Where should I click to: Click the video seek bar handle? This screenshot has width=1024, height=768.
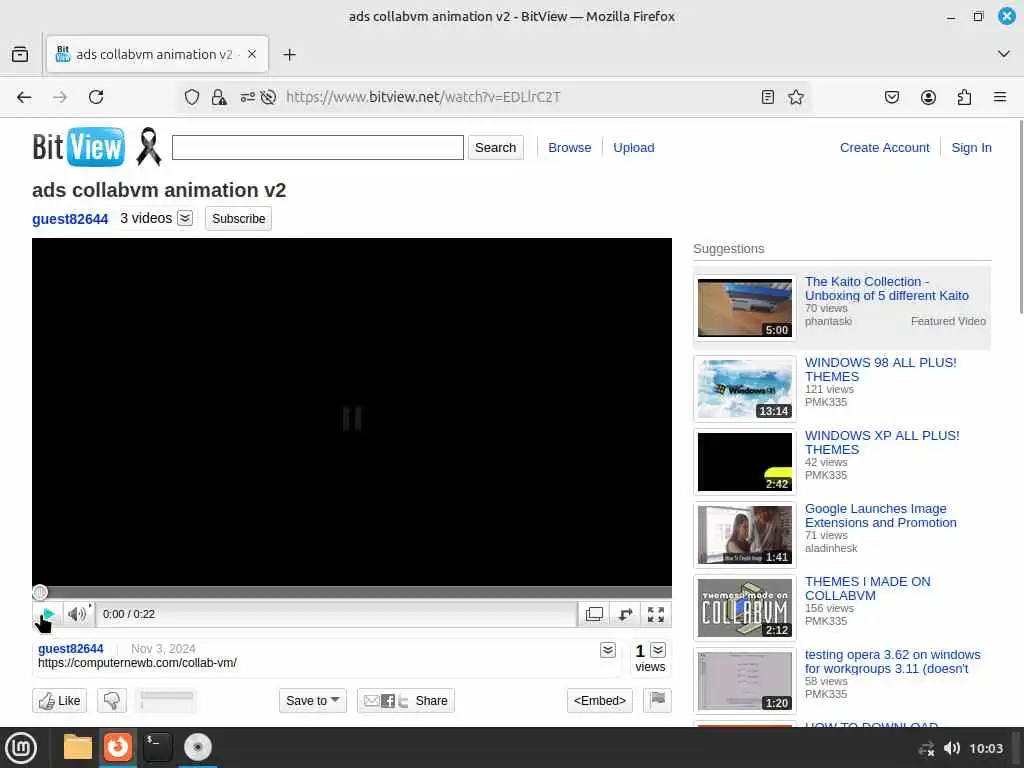coord(40,592)
